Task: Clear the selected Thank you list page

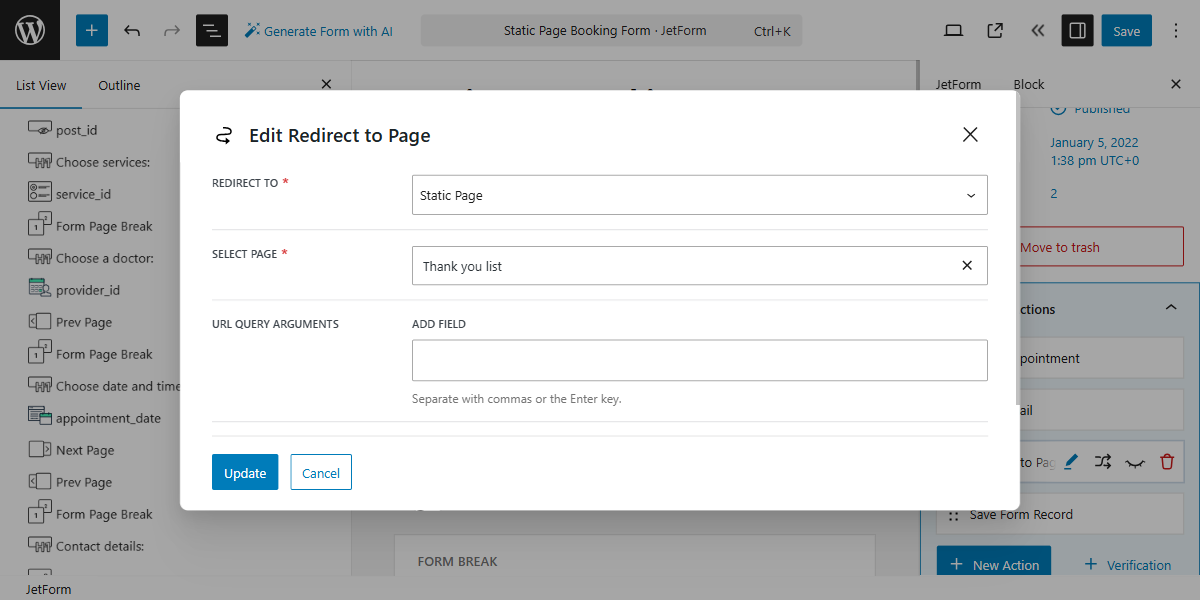Action: point(967,266)
